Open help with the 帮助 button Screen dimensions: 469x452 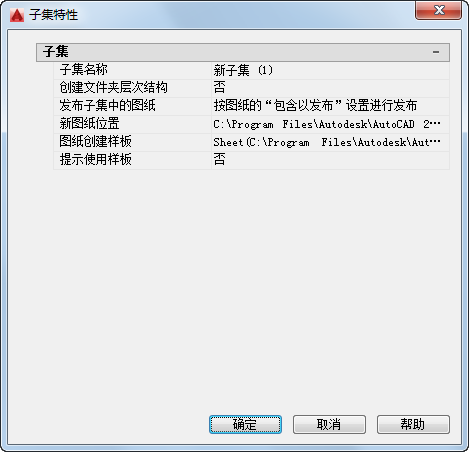pos(413,424)
